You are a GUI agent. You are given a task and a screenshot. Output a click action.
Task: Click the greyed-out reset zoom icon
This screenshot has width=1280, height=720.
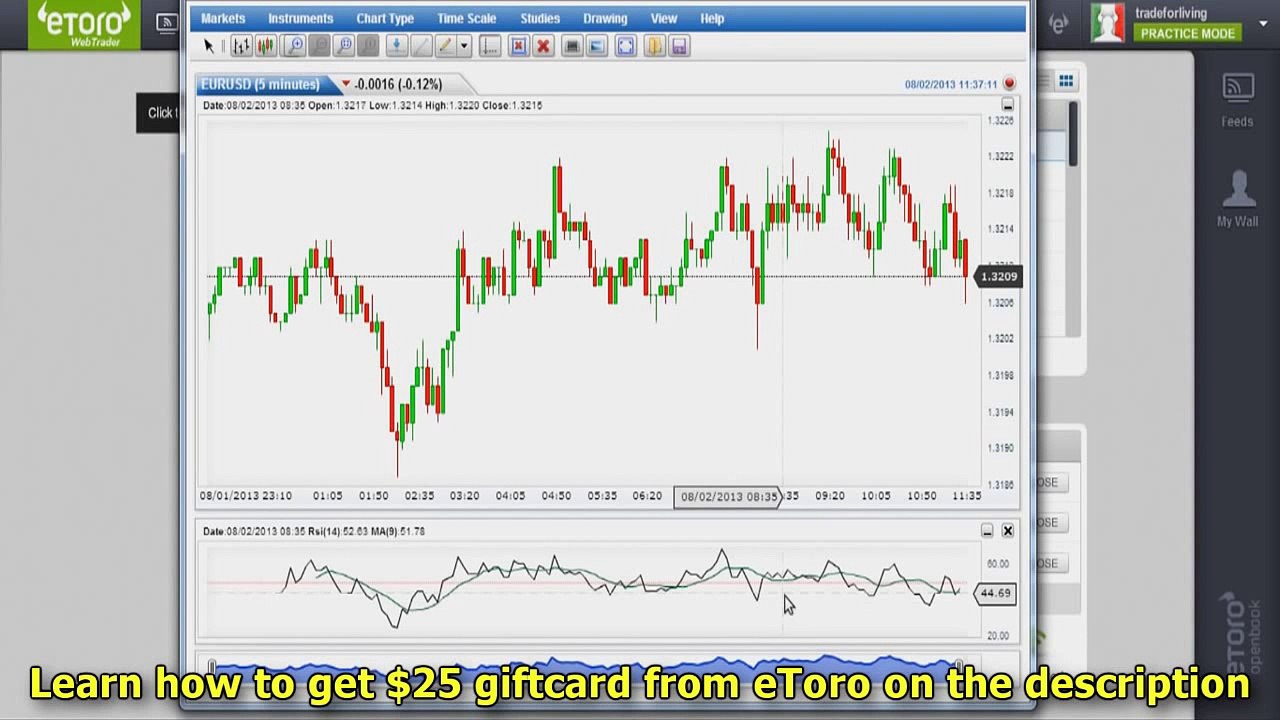click(369, 46)
